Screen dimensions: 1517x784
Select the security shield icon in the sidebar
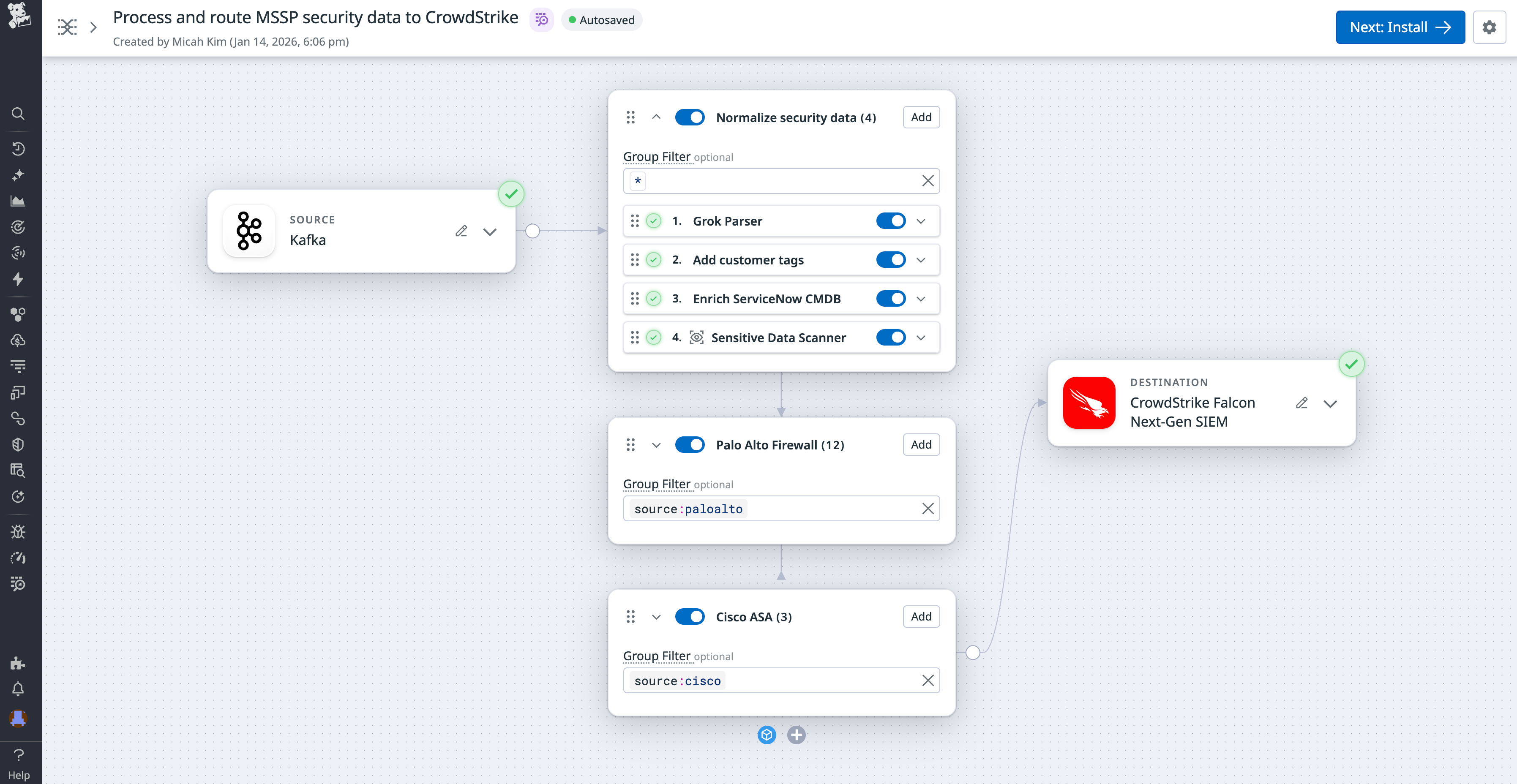tap(18, 444)
